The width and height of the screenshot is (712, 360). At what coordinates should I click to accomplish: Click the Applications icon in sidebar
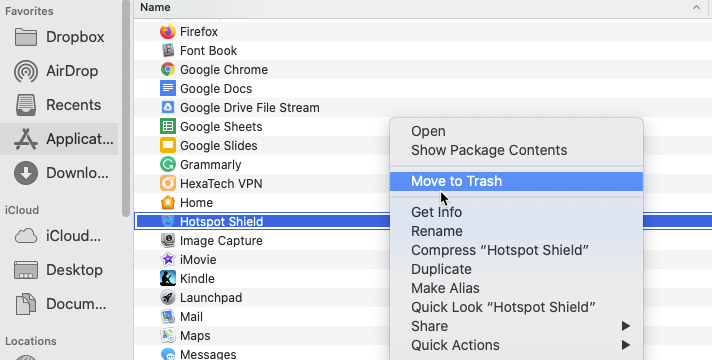pyautogui.click(x=26, y=139)
